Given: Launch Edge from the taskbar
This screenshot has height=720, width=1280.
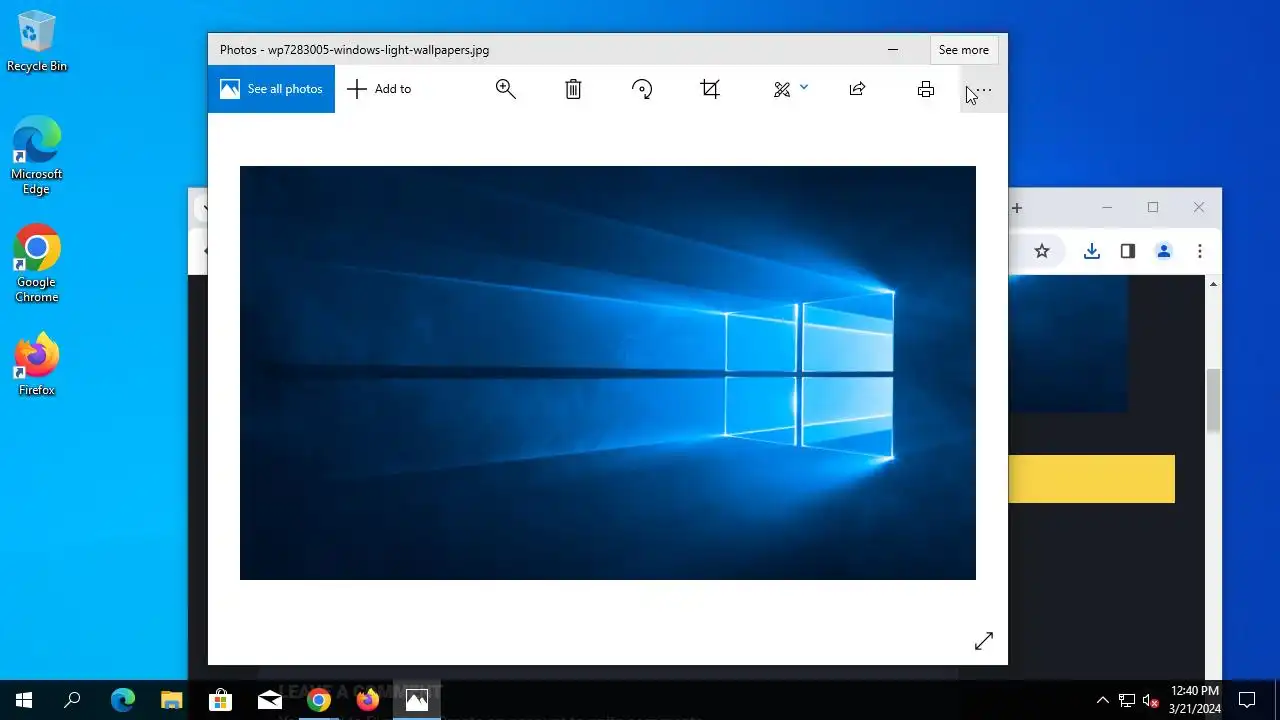Looking at the screenshot, I should (122, 700).
